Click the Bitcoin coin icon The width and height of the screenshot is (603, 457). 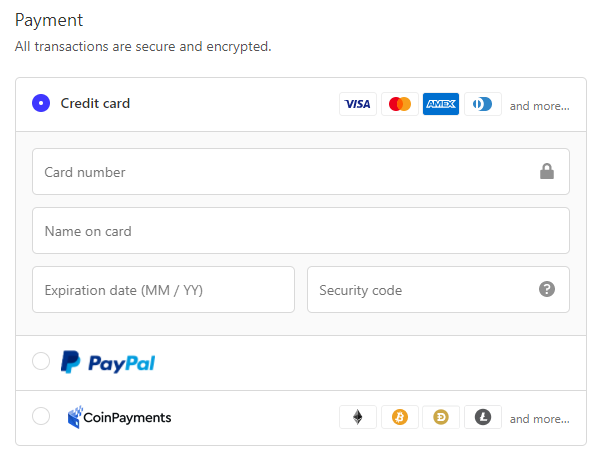pos(400,417)
